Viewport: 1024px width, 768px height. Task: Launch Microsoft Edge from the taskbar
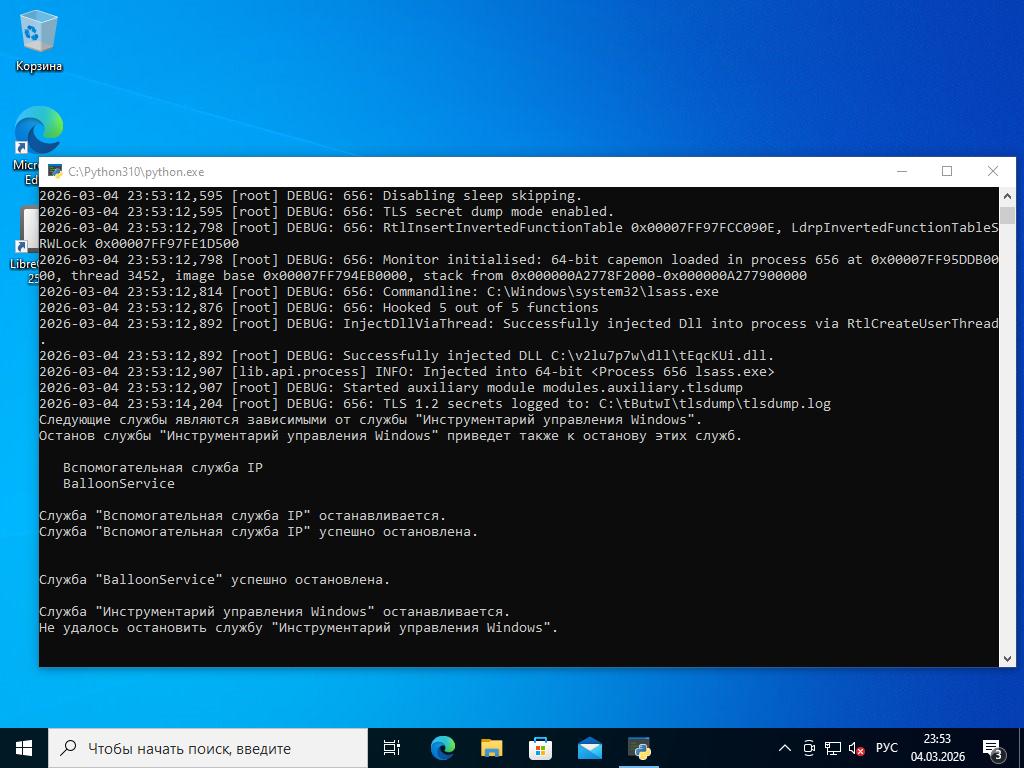(x=442, y=748)
